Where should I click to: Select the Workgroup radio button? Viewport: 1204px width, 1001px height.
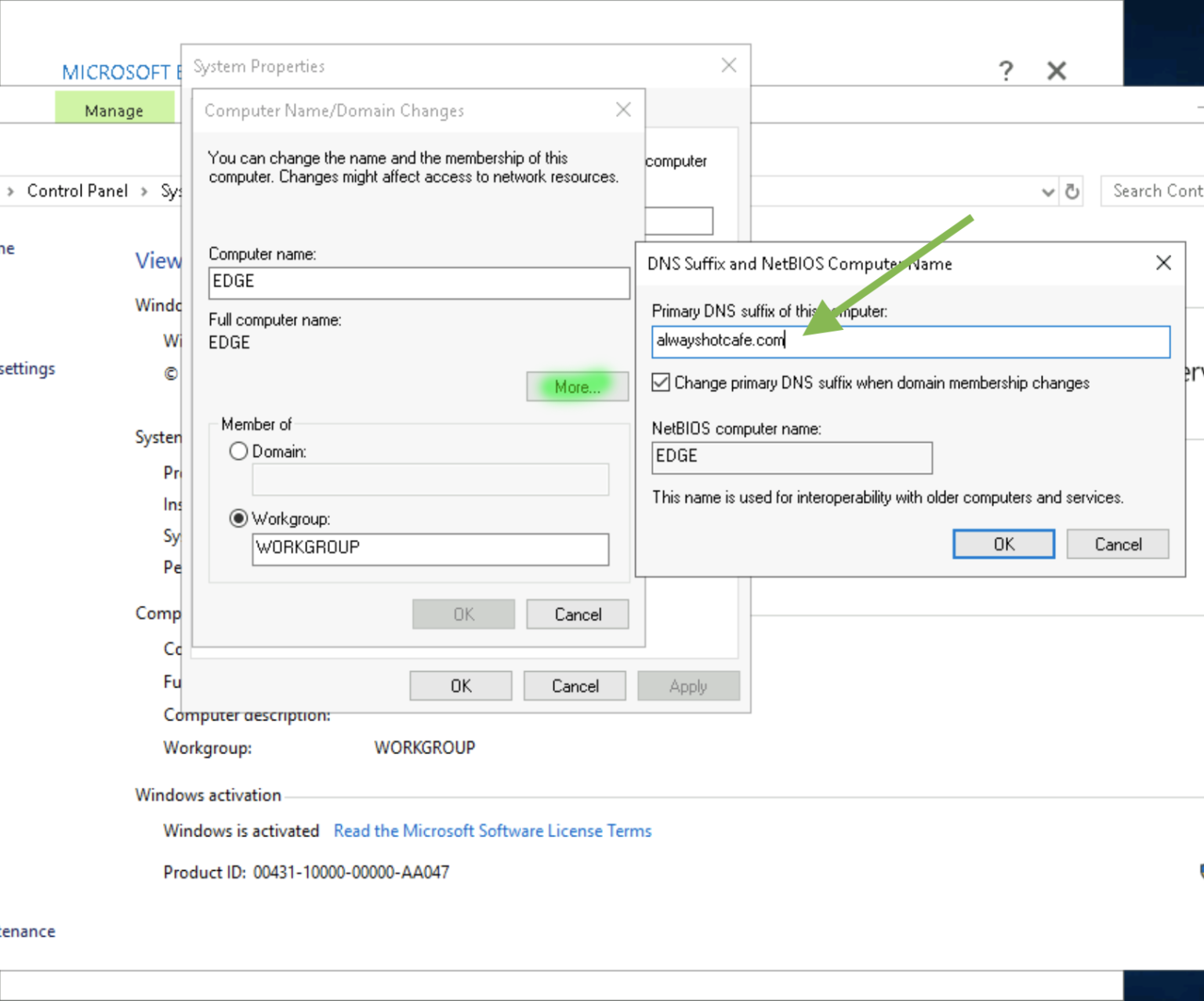click(239, 518)
